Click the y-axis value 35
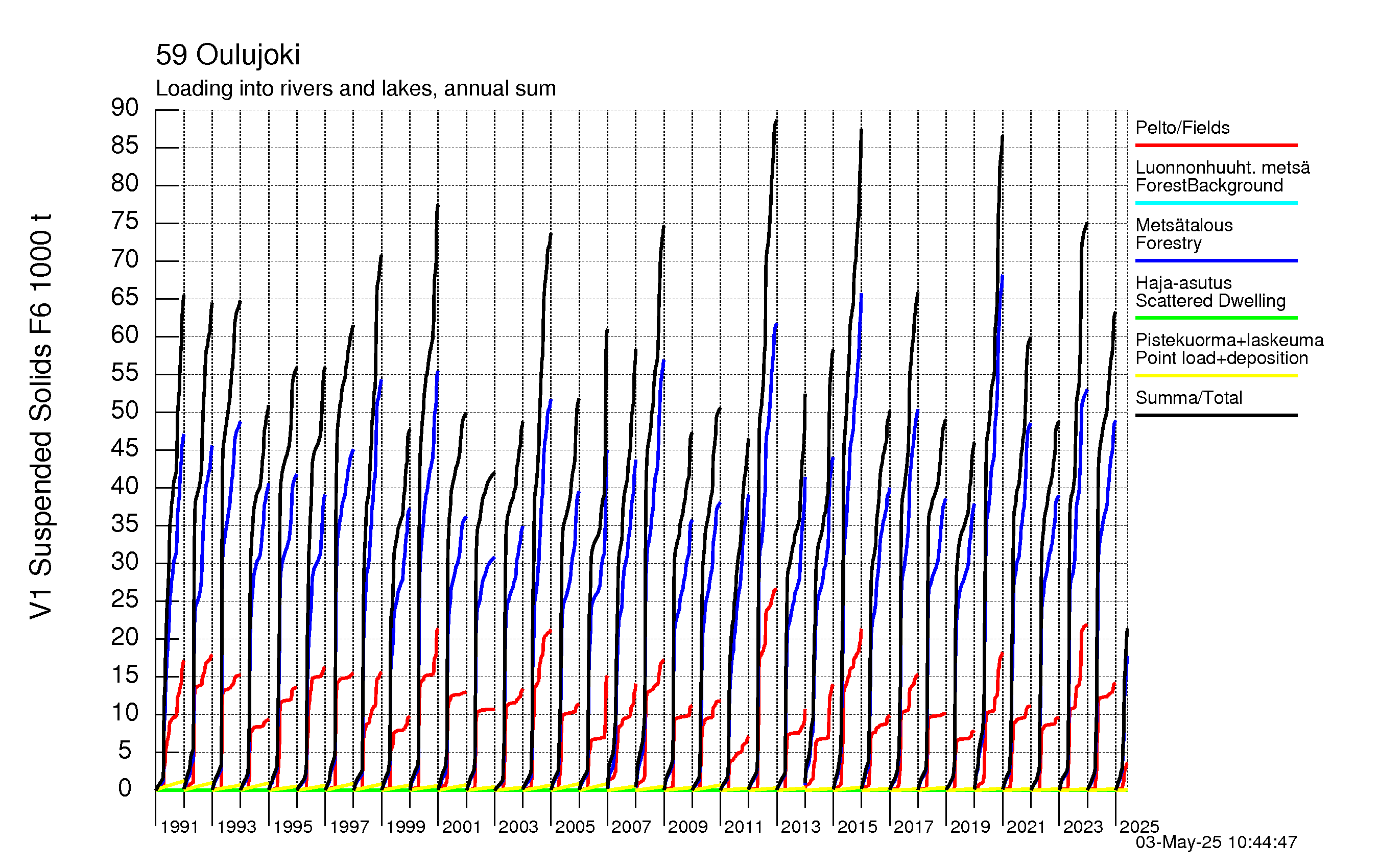The width and height of the screenshot is (1379, 868). pyautogui.click(x=125, y=524)
